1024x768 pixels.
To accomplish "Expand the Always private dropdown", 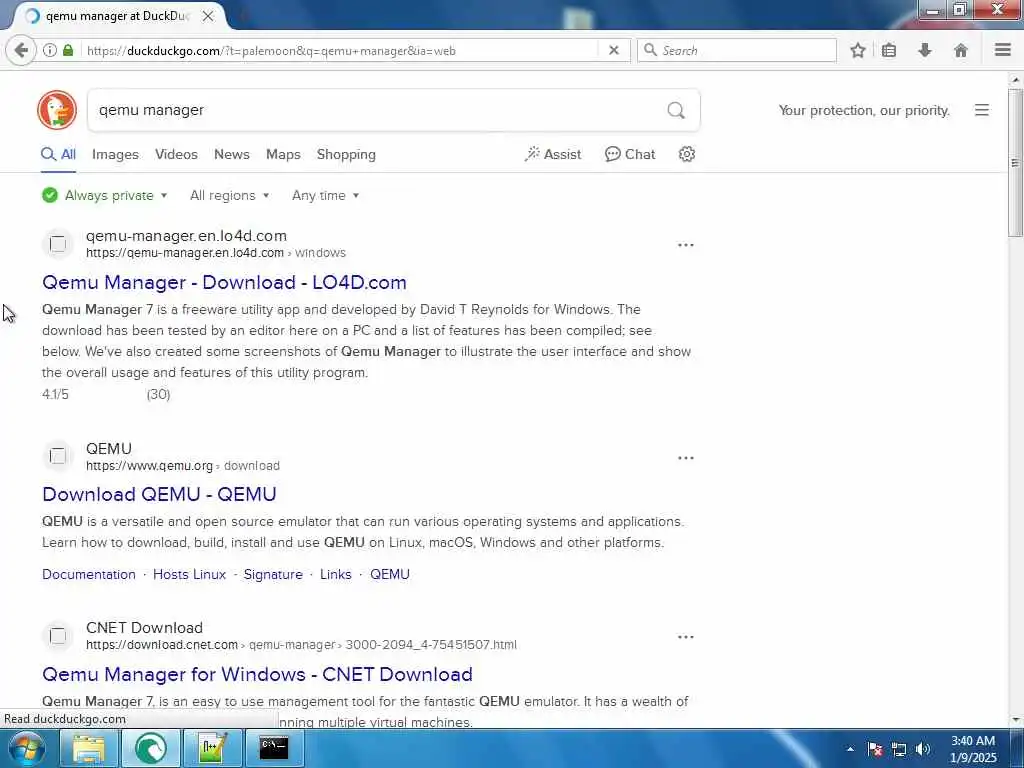I will 104,195.
